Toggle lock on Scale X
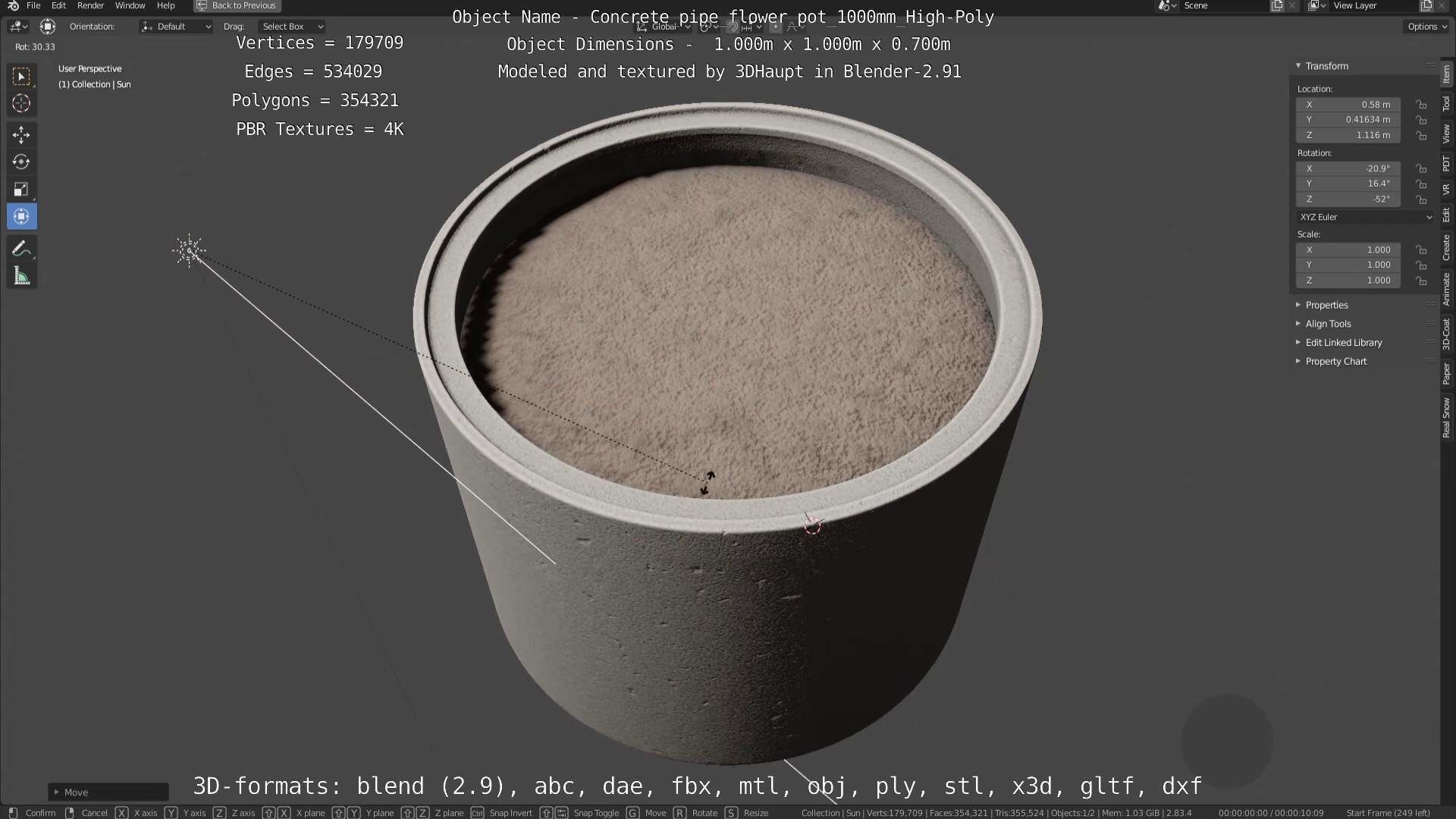The height and width of the screenshot is (819, 1456). tap(1422, 249)
